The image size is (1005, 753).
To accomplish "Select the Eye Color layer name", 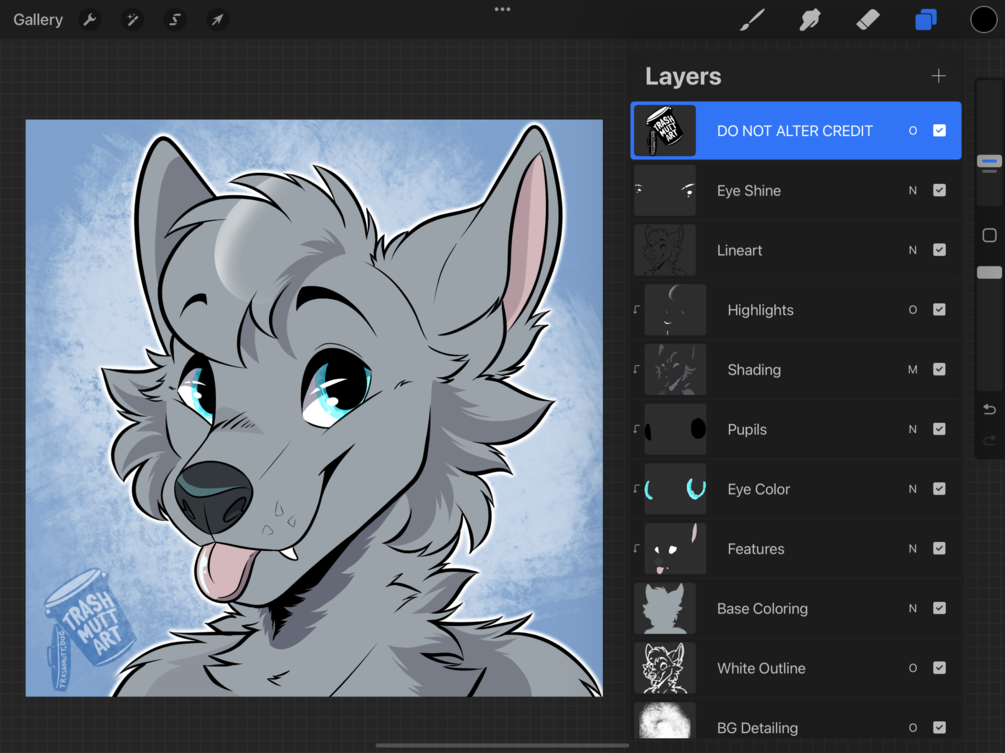I will point(758,489).
